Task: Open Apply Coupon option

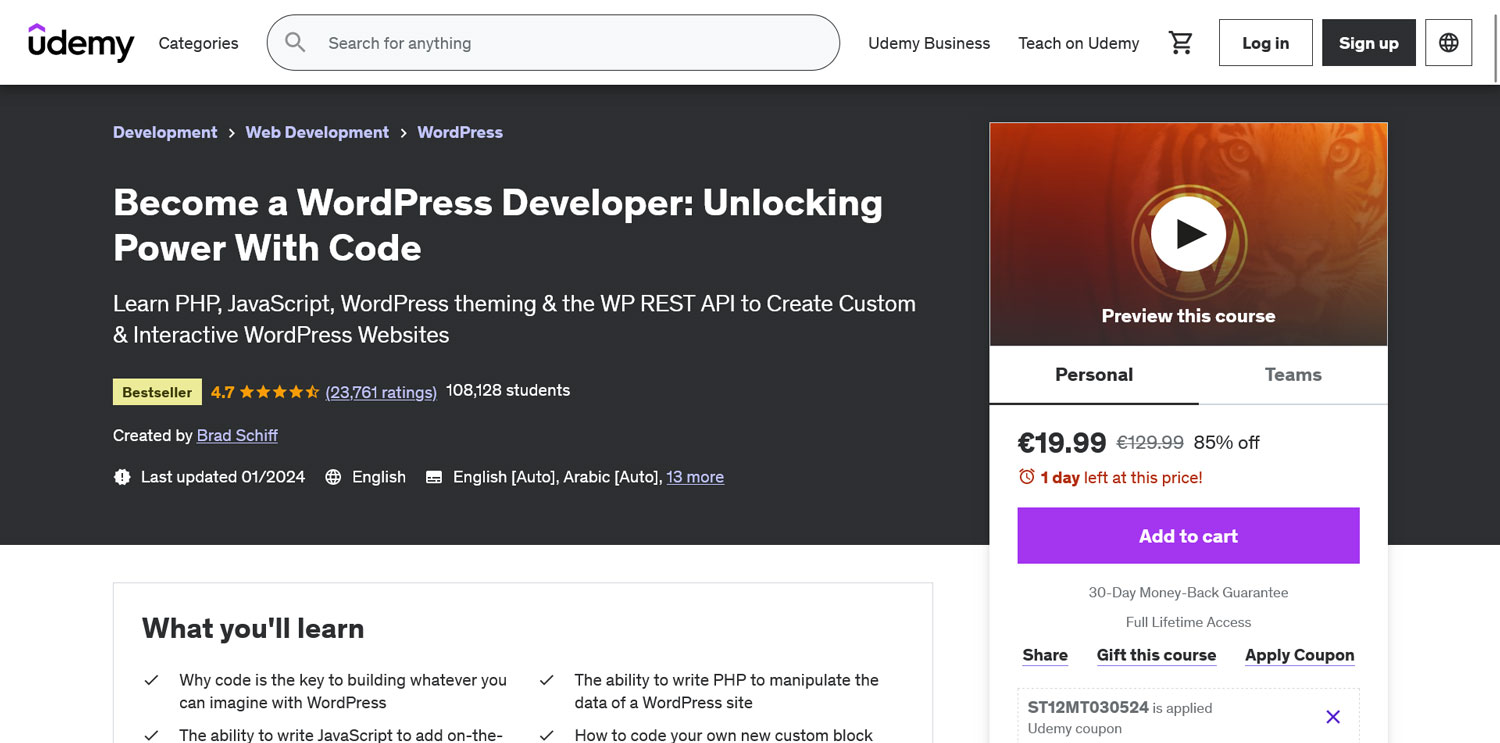Action: point(1299,655)
